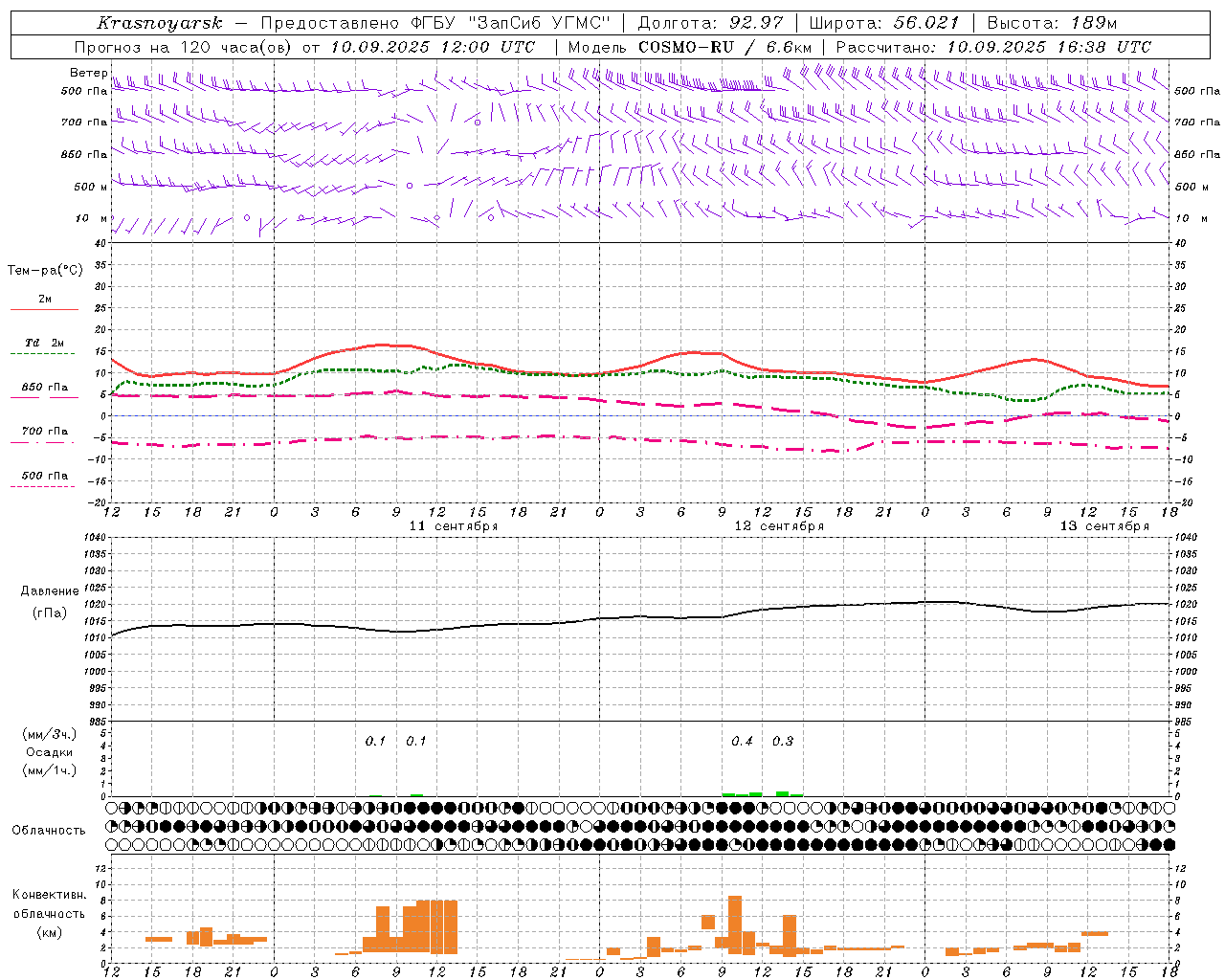Select the 'Модель COSMO-RU / 6.6км' text
Image resolution: width=1225 pixels, height=980 pixels.
click(x=690, y=47)
